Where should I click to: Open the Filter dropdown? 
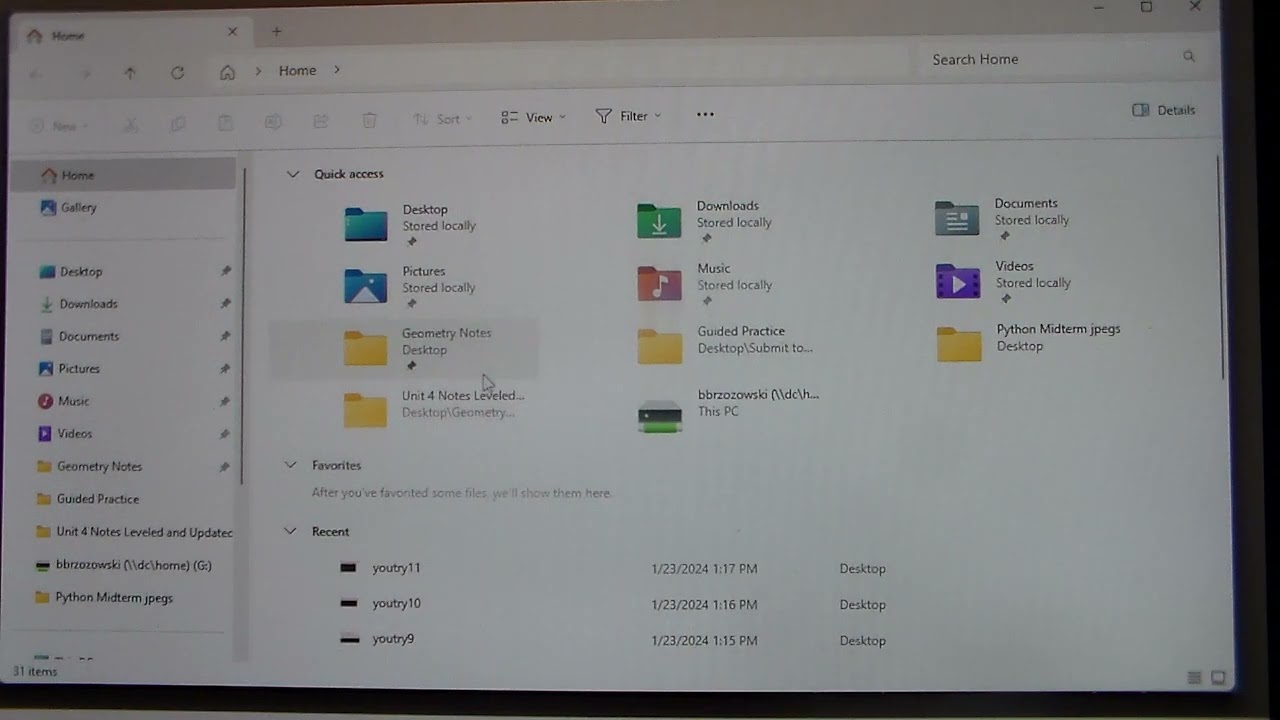pyautogui.click(x=628, y=116)
